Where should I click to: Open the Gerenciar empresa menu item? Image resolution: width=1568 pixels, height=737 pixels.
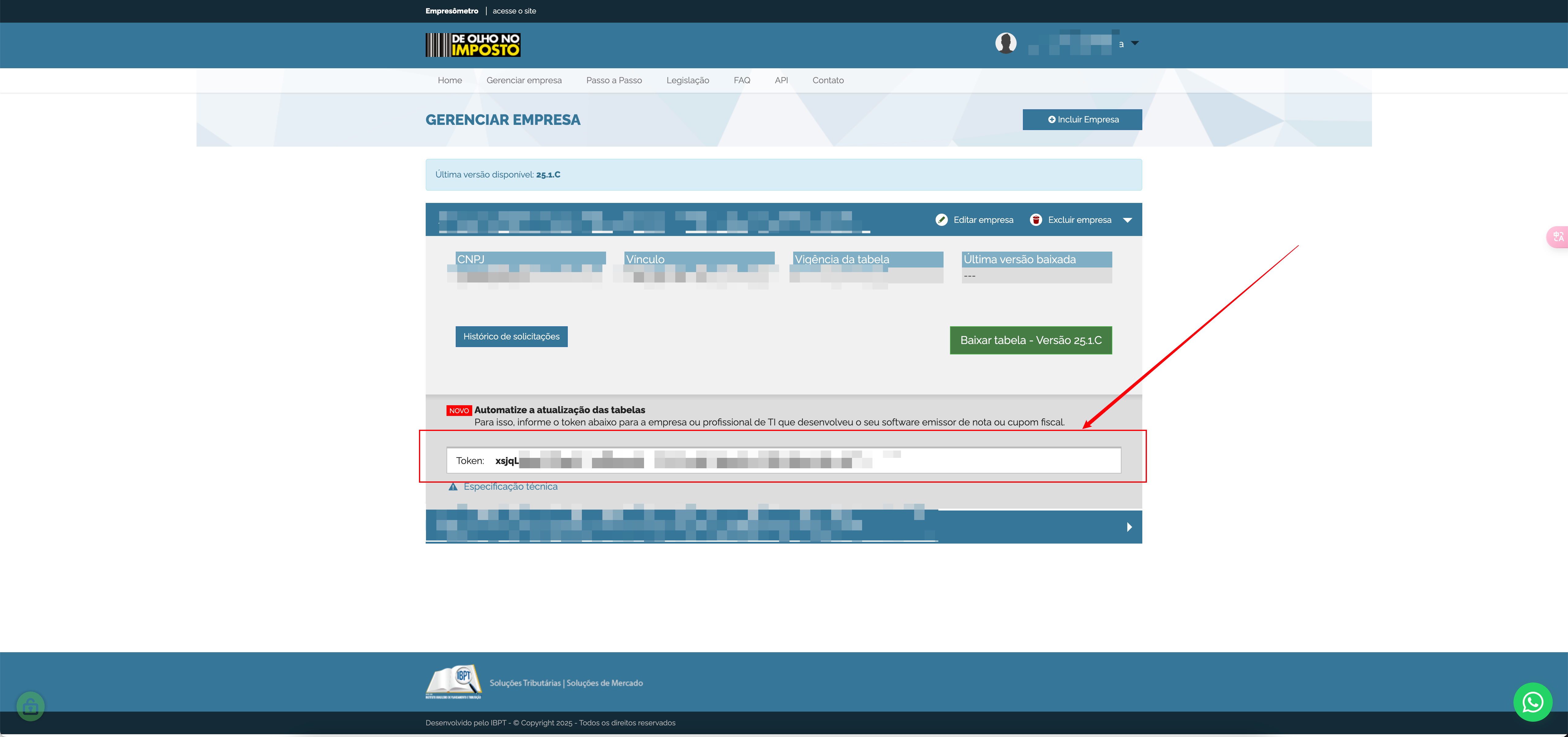point(523,80)
